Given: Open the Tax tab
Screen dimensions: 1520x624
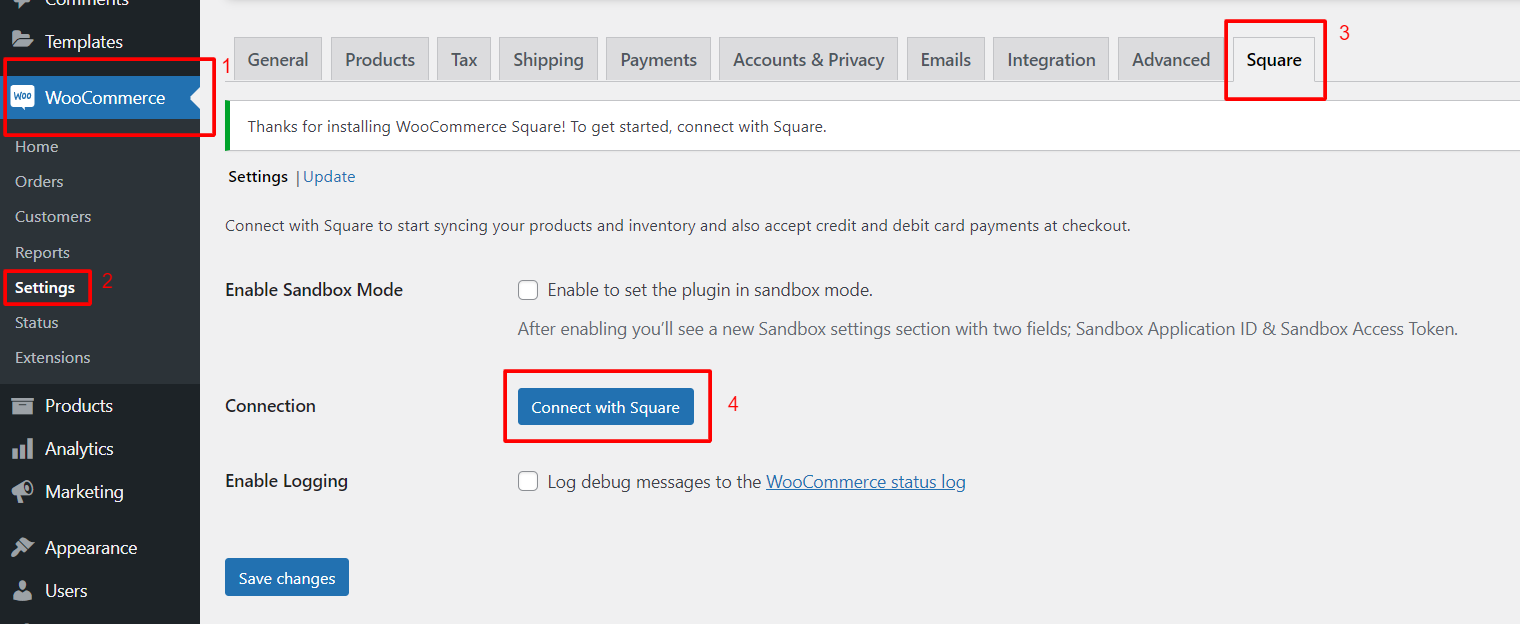Looking at the screenshot, I should (464, 60).
